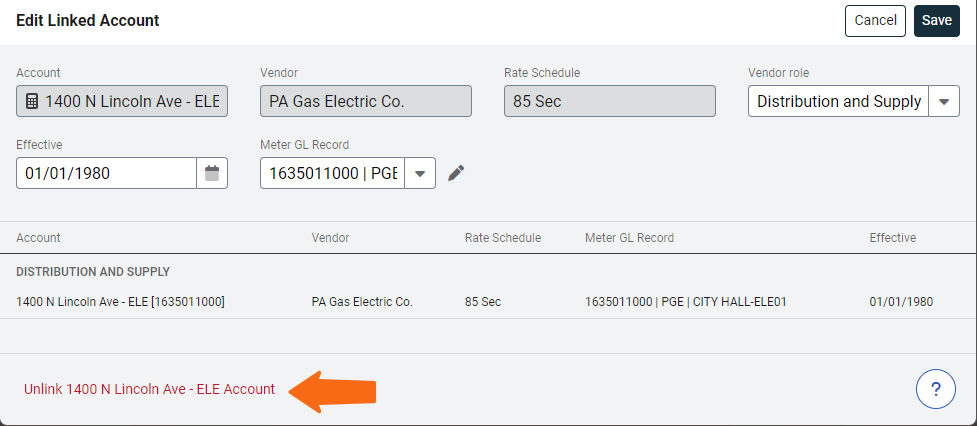Click the Effective date field 01/01/1980
The image size is (977, 426).
click(107, 173)
